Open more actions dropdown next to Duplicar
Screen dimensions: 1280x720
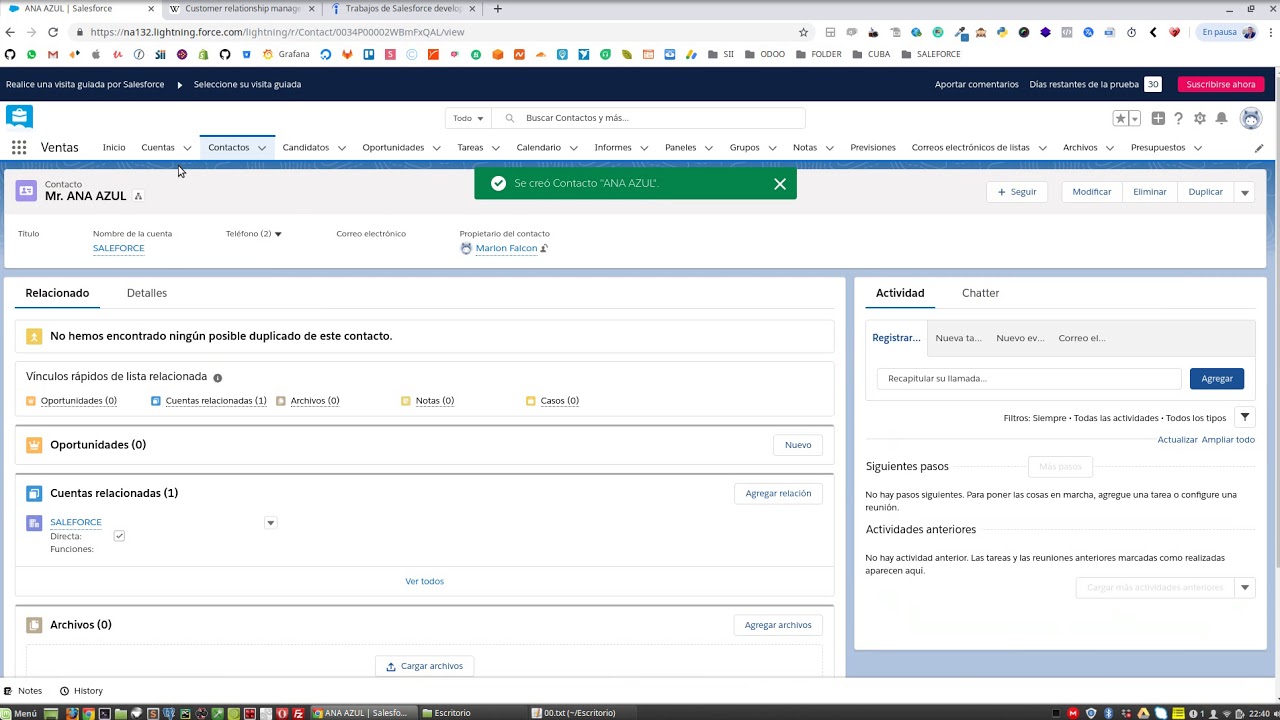click(1245, 192)
